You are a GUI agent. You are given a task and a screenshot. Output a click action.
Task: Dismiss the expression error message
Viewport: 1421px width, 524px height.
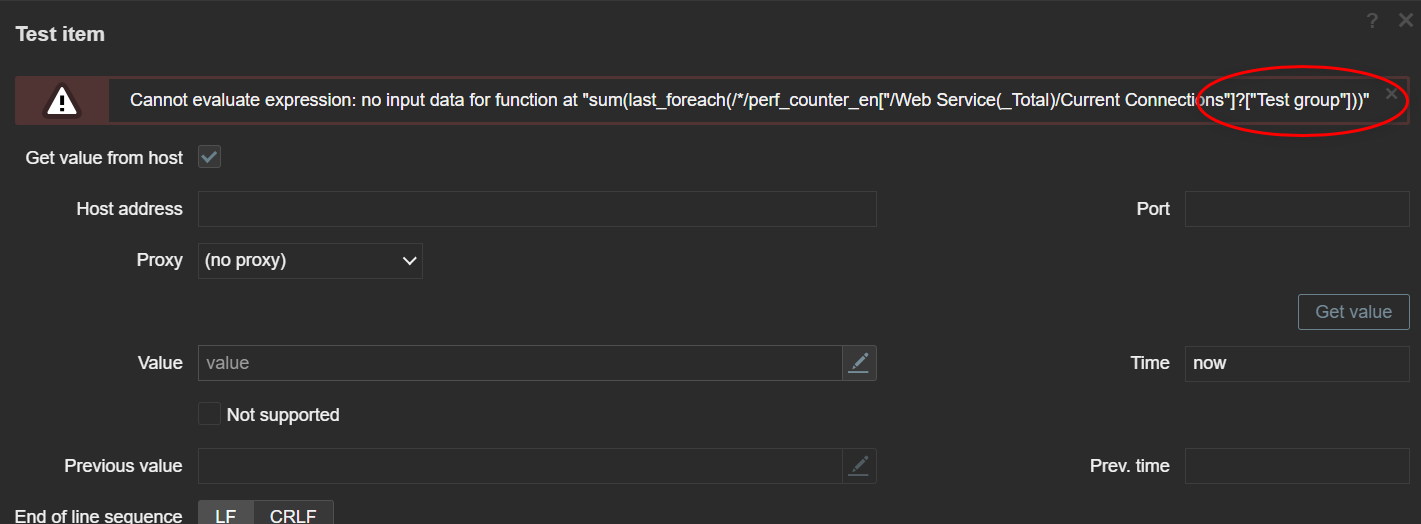pos(1391,93)
